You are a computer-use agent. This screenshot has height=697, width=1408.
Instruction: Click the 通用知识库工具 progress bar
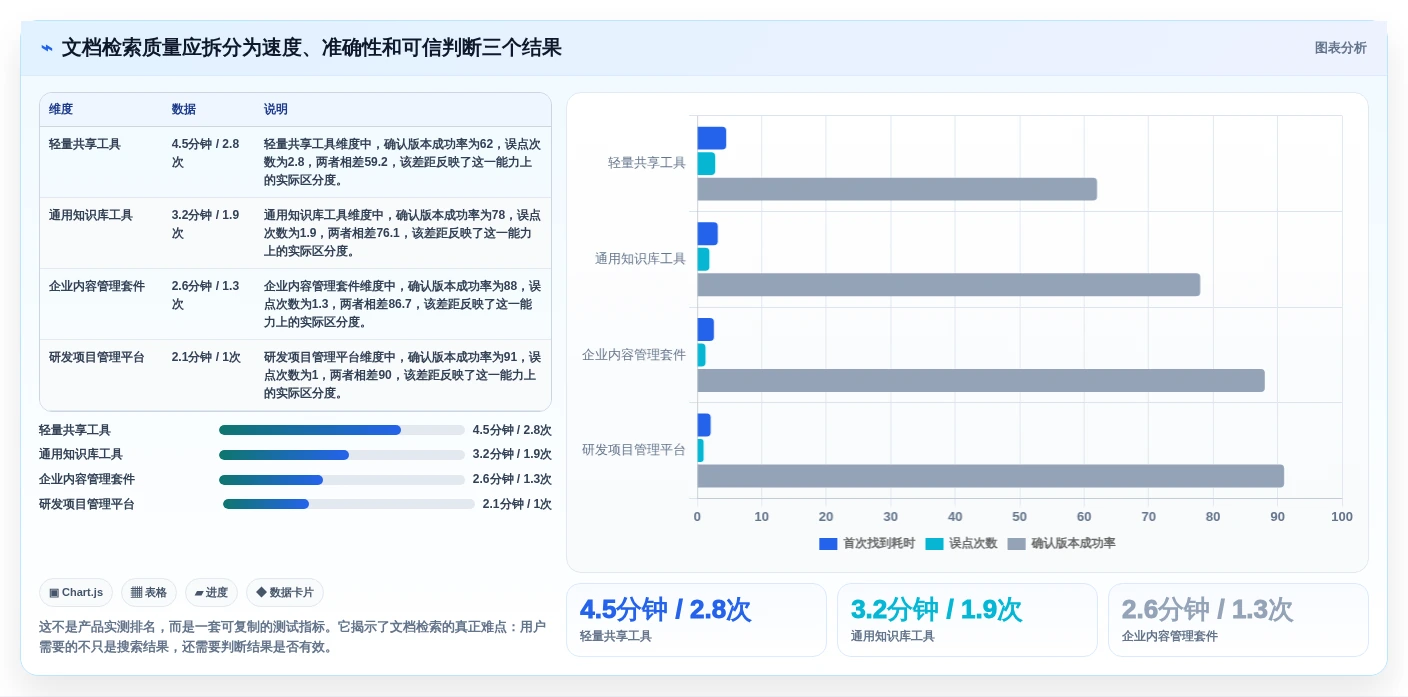click(x=342, y=455)
